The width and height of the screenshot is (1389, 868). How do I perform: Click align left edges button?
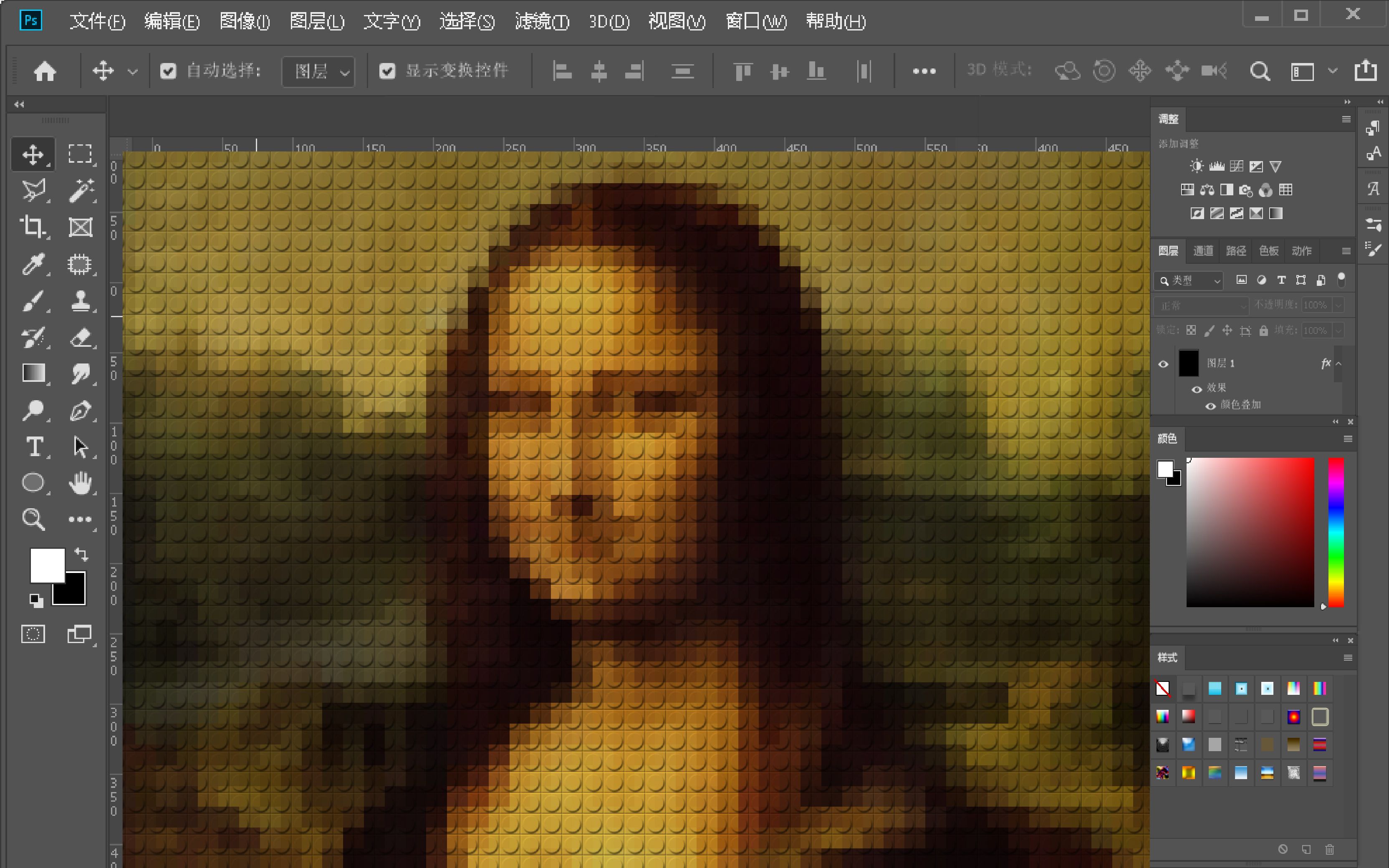pyautogui.click(x=562, y=71)
